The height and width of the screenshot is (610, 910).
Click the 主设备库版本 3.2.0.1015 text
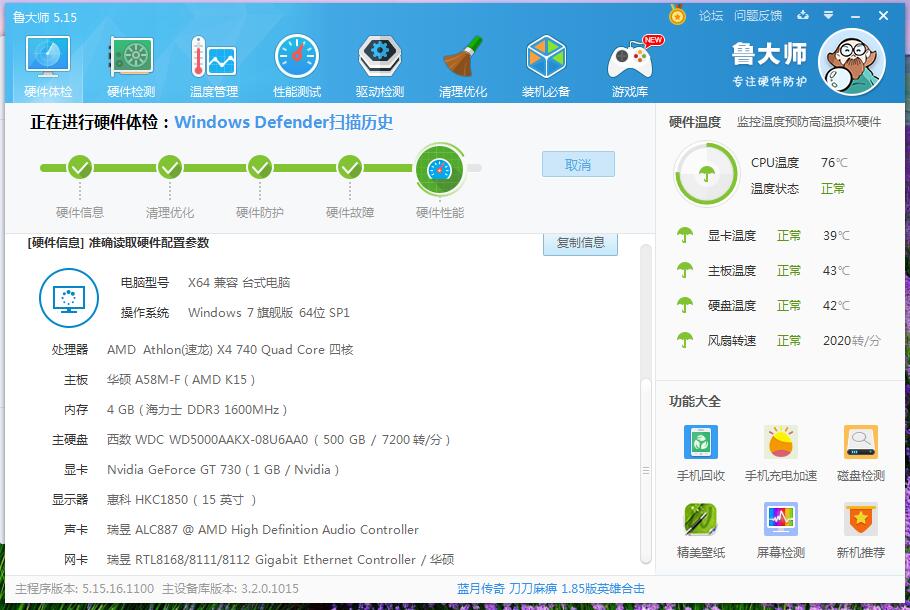pos(230,589)
